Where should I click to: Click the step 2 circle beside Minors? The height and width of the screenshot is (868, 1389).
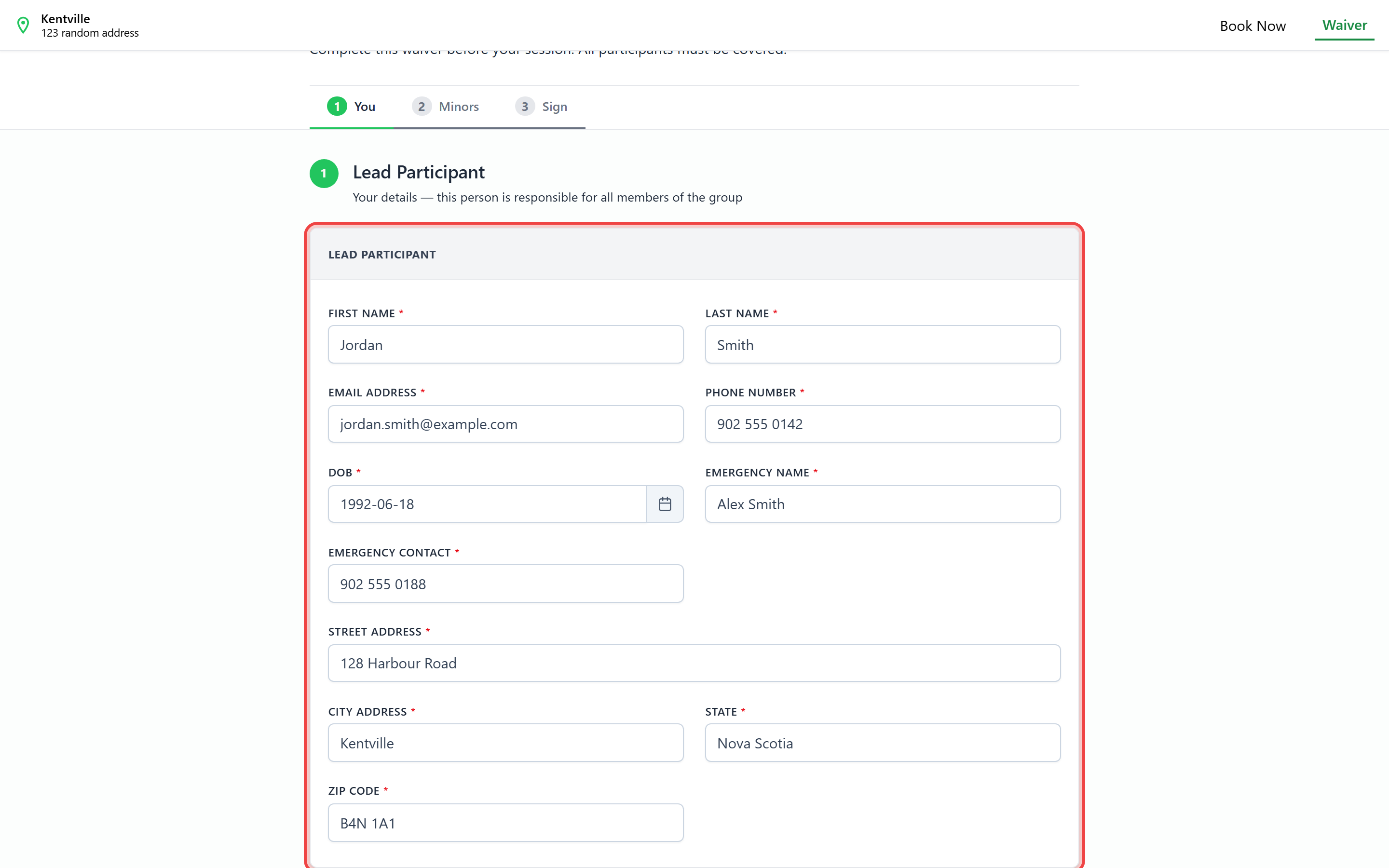coord(422,106)
